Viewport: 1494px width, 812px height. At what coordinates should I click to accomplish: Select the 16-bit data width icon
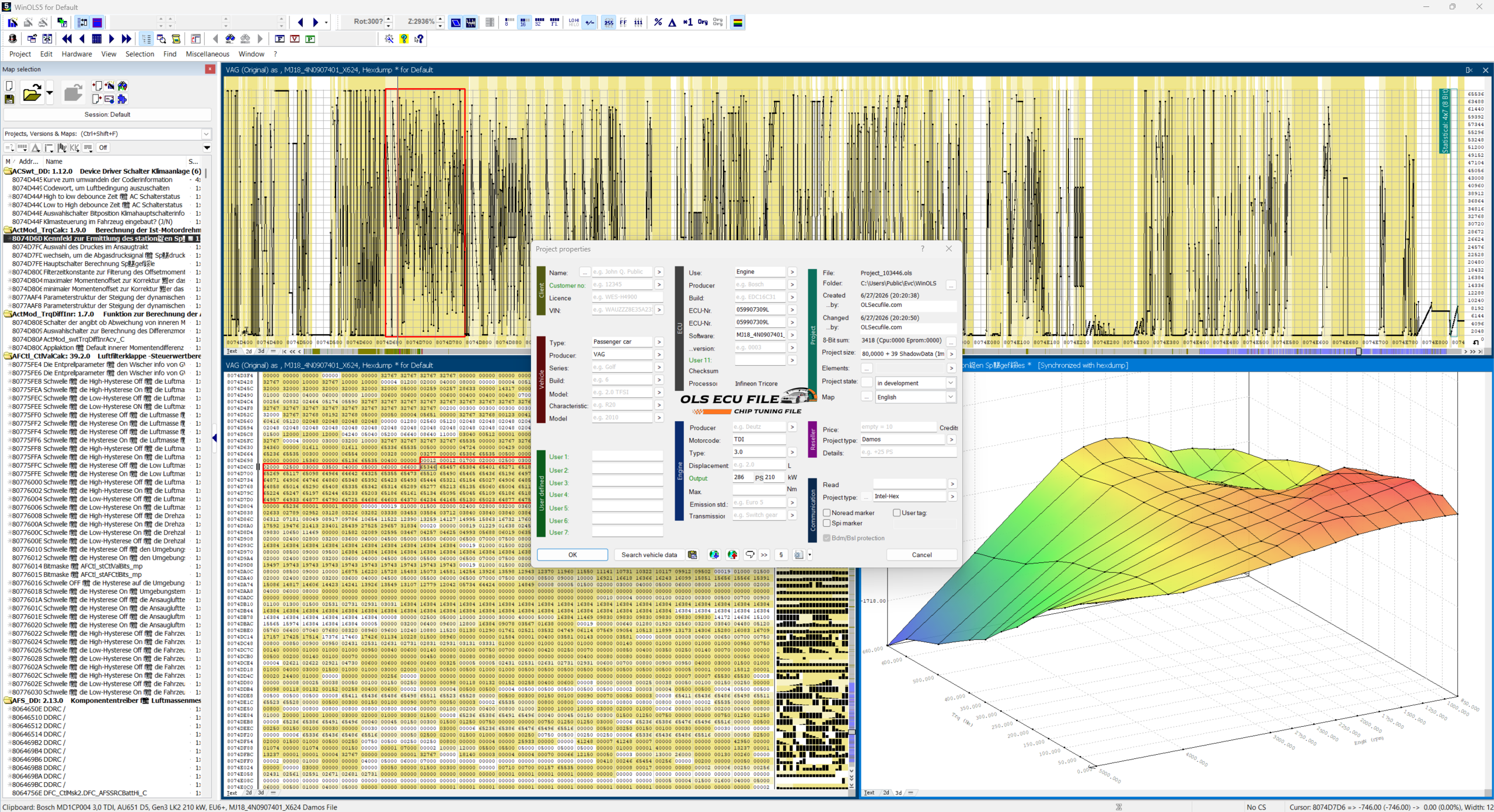(x=523, y=22)
